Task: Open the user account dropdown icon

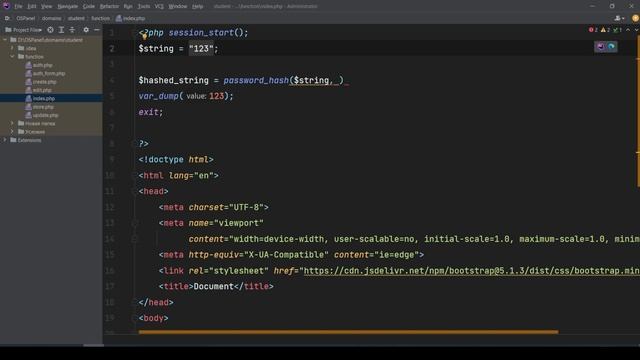Action: point(619,18)
